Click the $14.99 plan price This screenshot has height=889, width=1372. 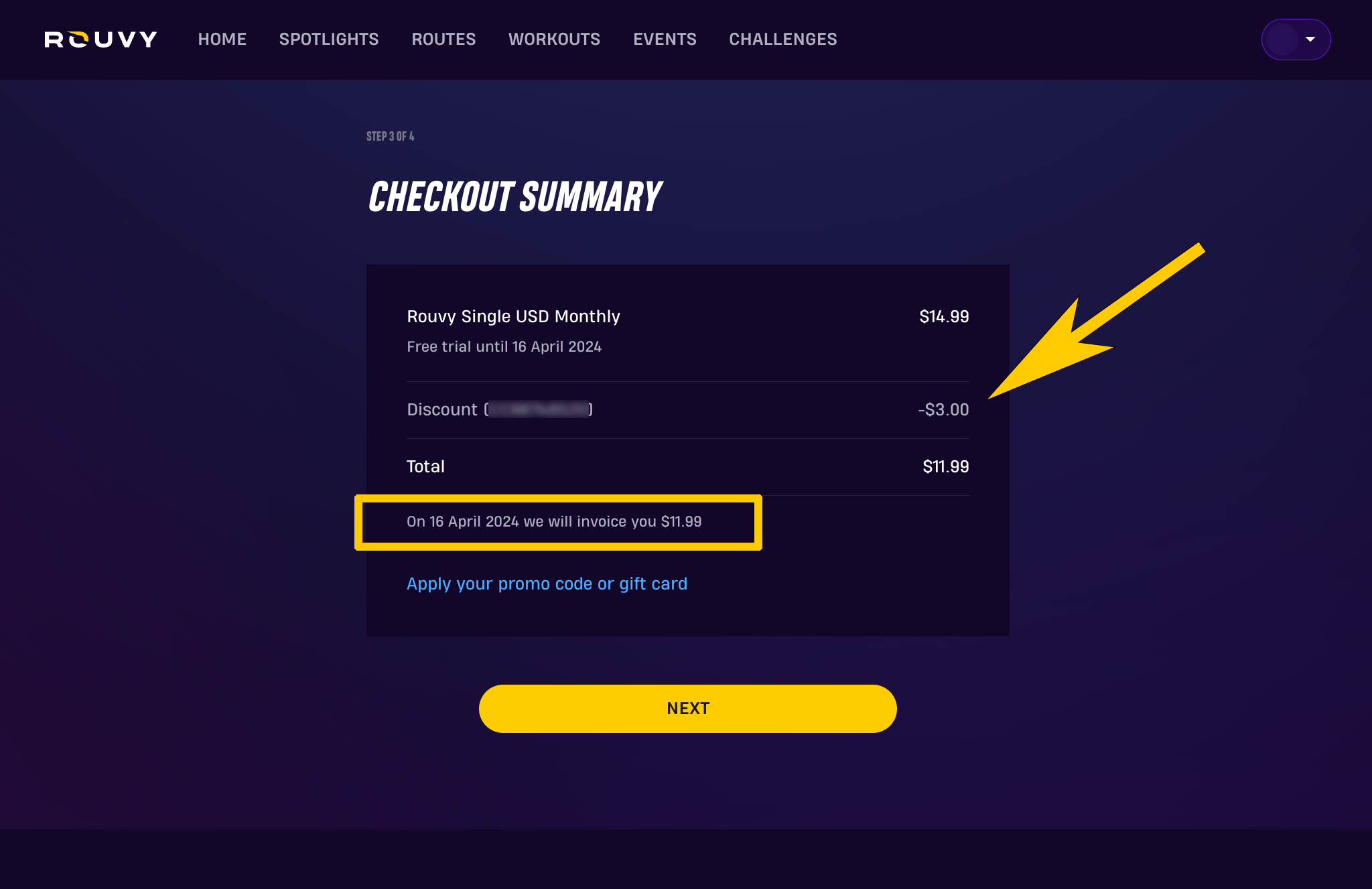pyautogui.click(x=943, y=316)
